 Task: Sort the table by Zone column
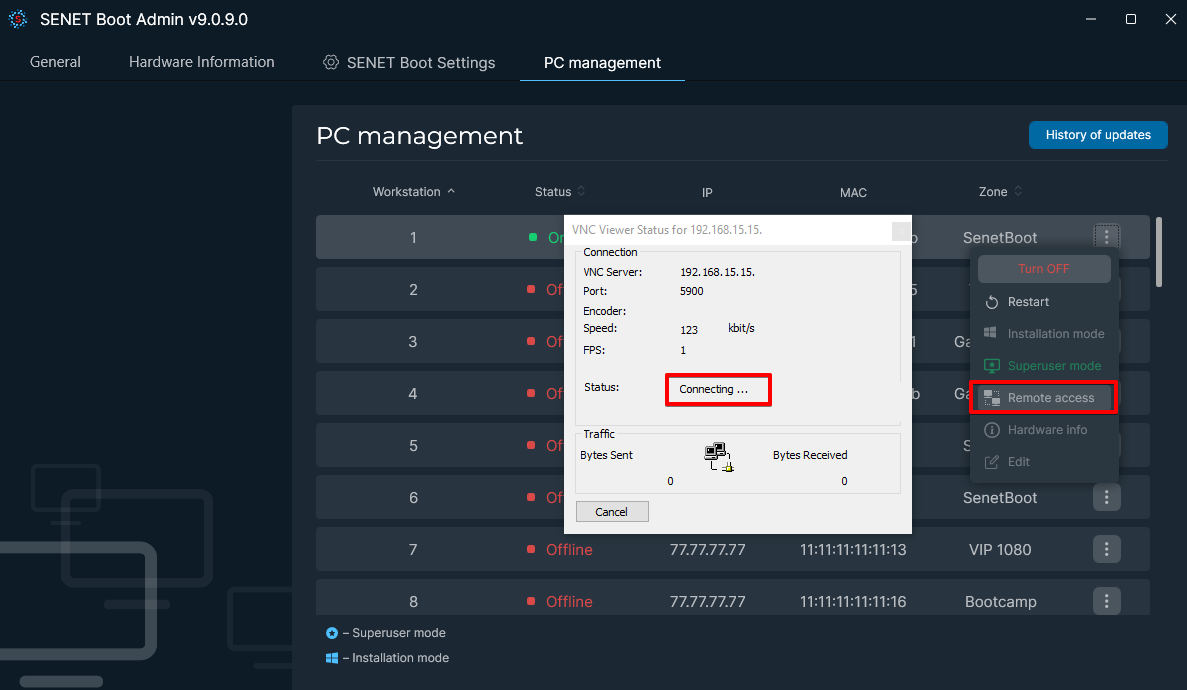coord(1018,191)
